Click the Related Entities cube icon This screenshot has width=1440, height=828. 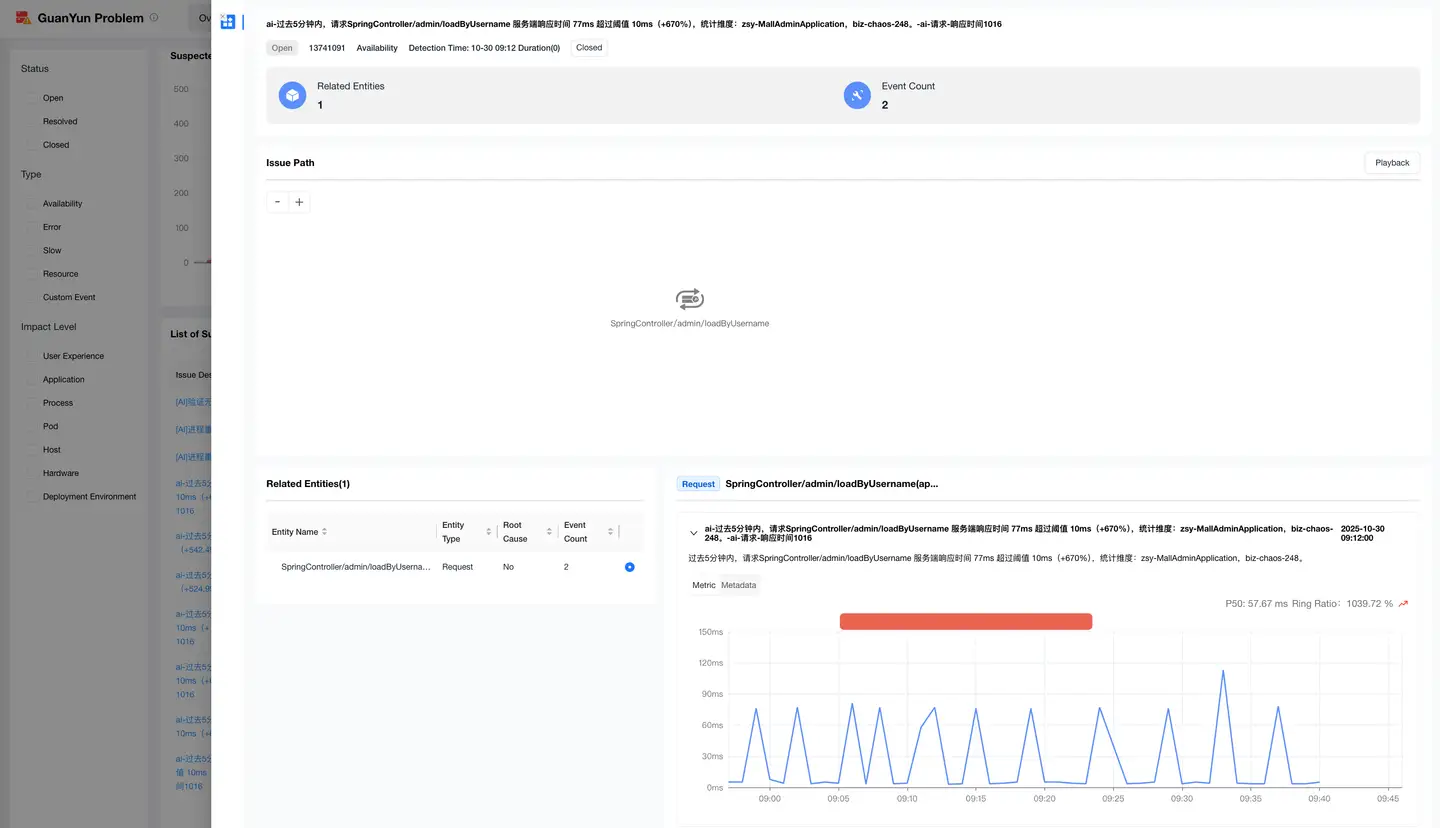292,95
